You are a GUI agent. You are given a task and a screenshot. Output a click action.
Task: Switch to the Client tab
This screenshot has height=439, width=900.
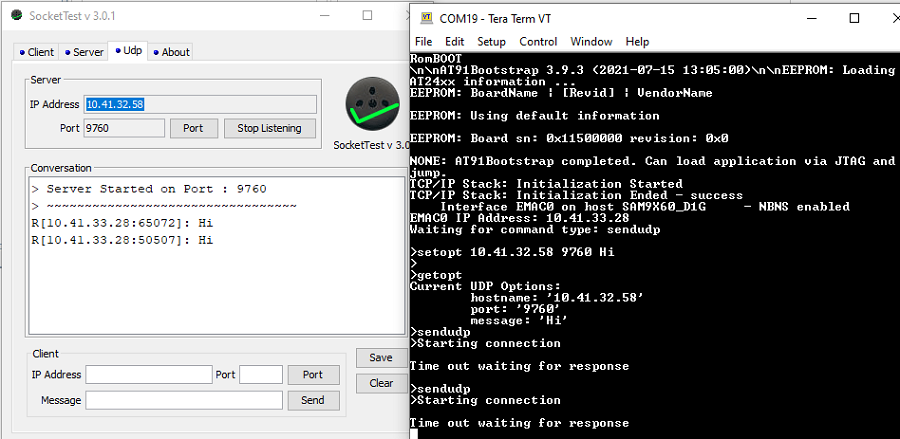click(x=37, y=52)
